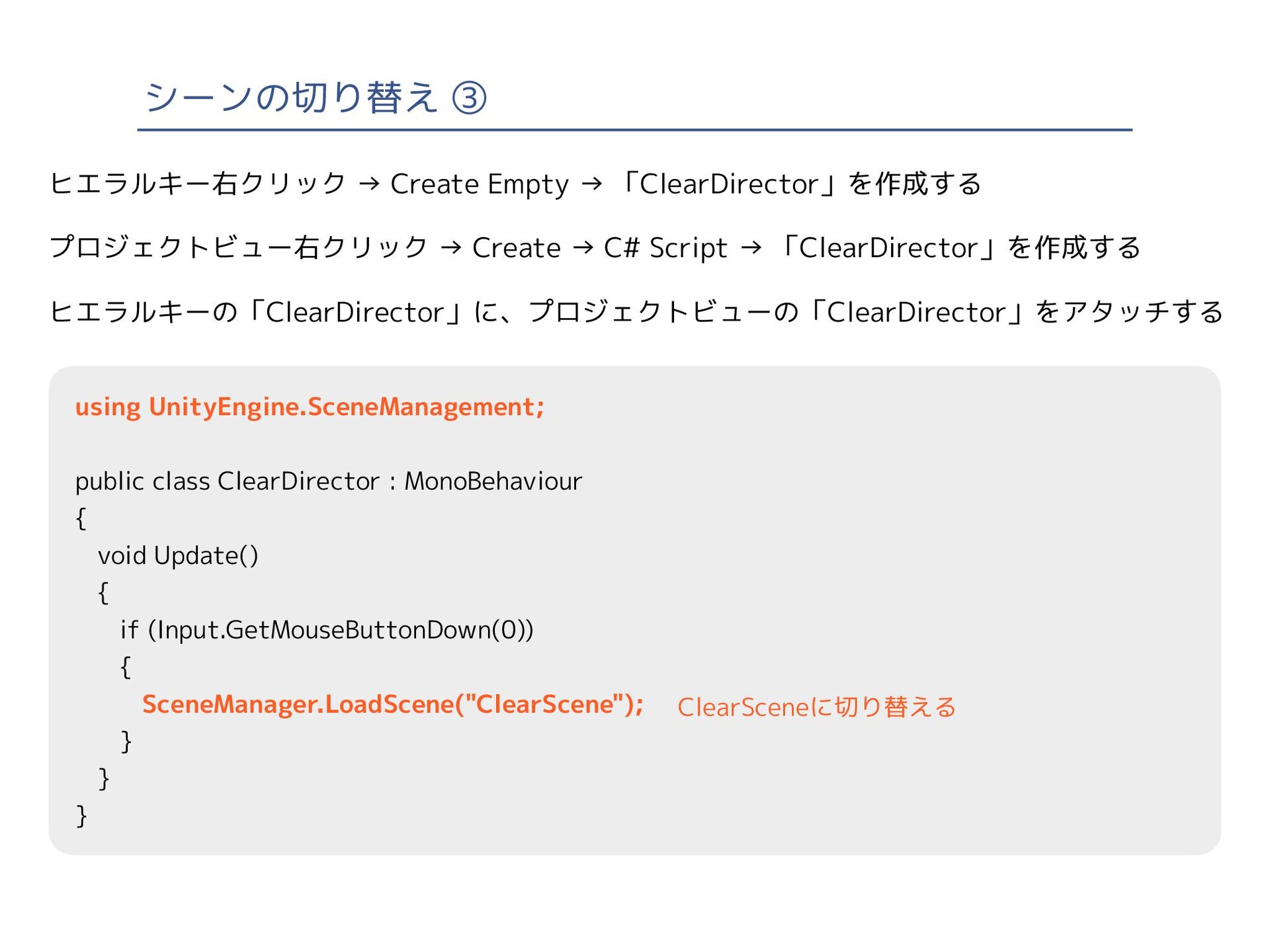Click the arrow right after ヒエラルキー右クリック
Viewport: 1270px width, 952px height.
[x=369, y=184]
